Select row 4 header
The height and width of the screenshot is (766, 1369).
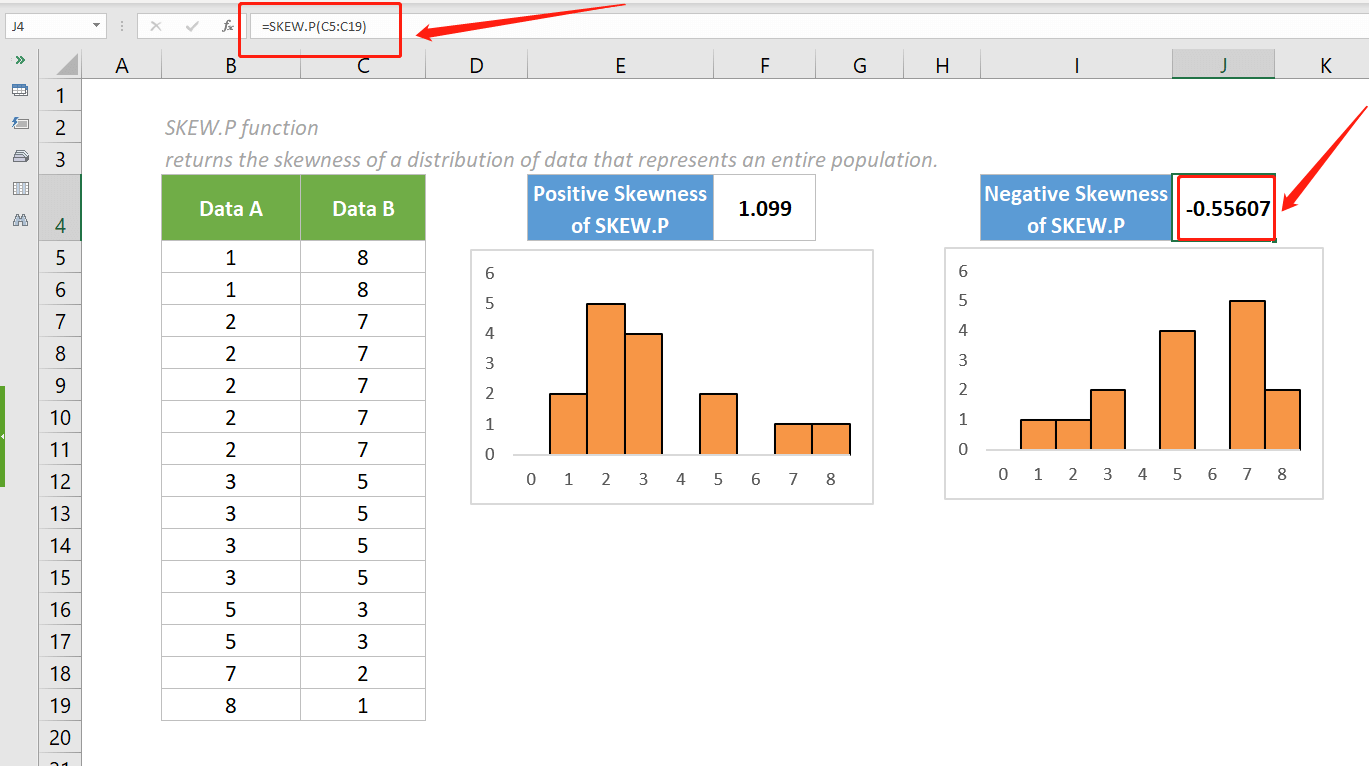pyautogui.click(x=60, y=207)
